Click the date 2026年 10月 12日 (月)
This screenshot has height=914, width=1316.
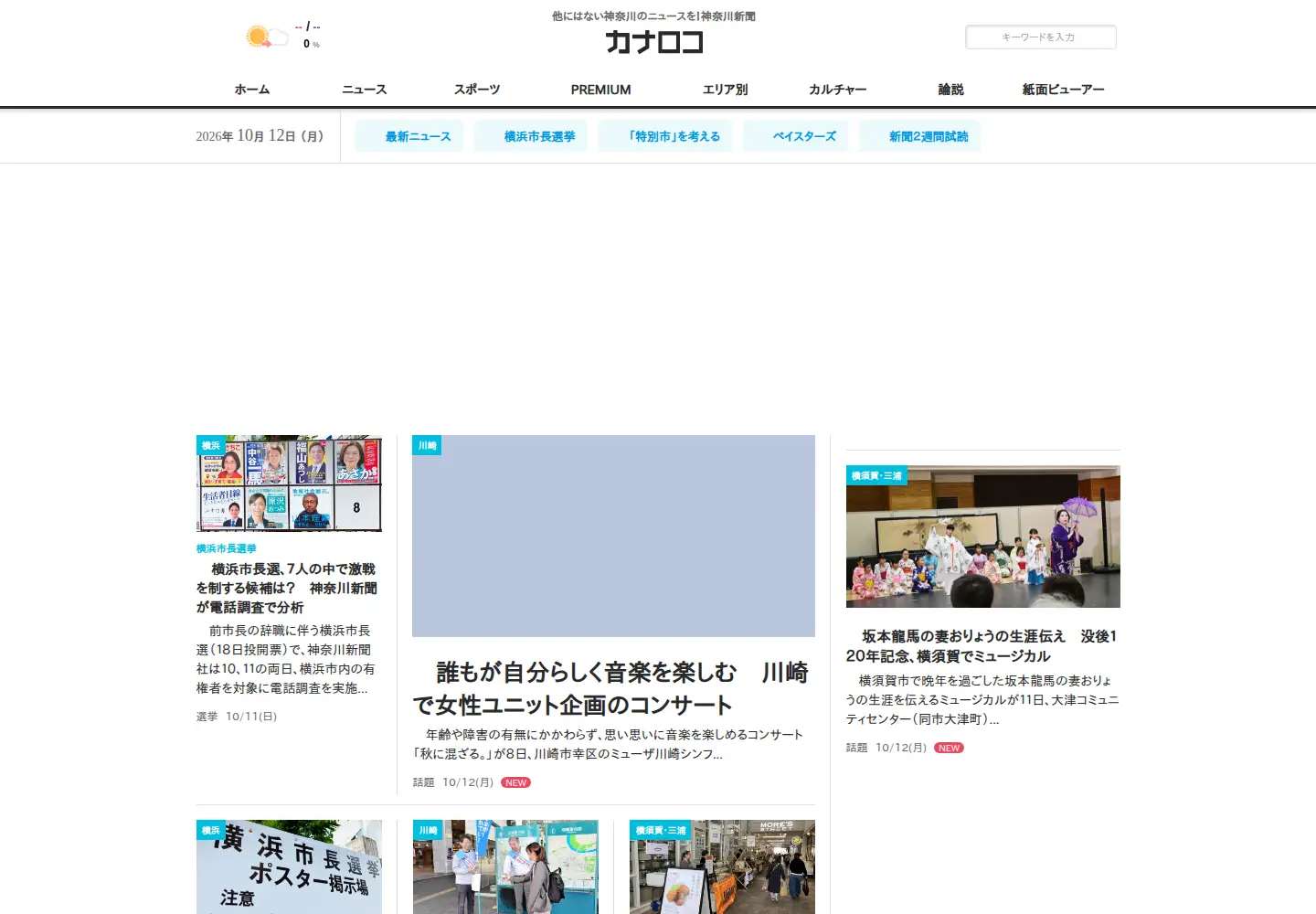[x=260, y=136]
